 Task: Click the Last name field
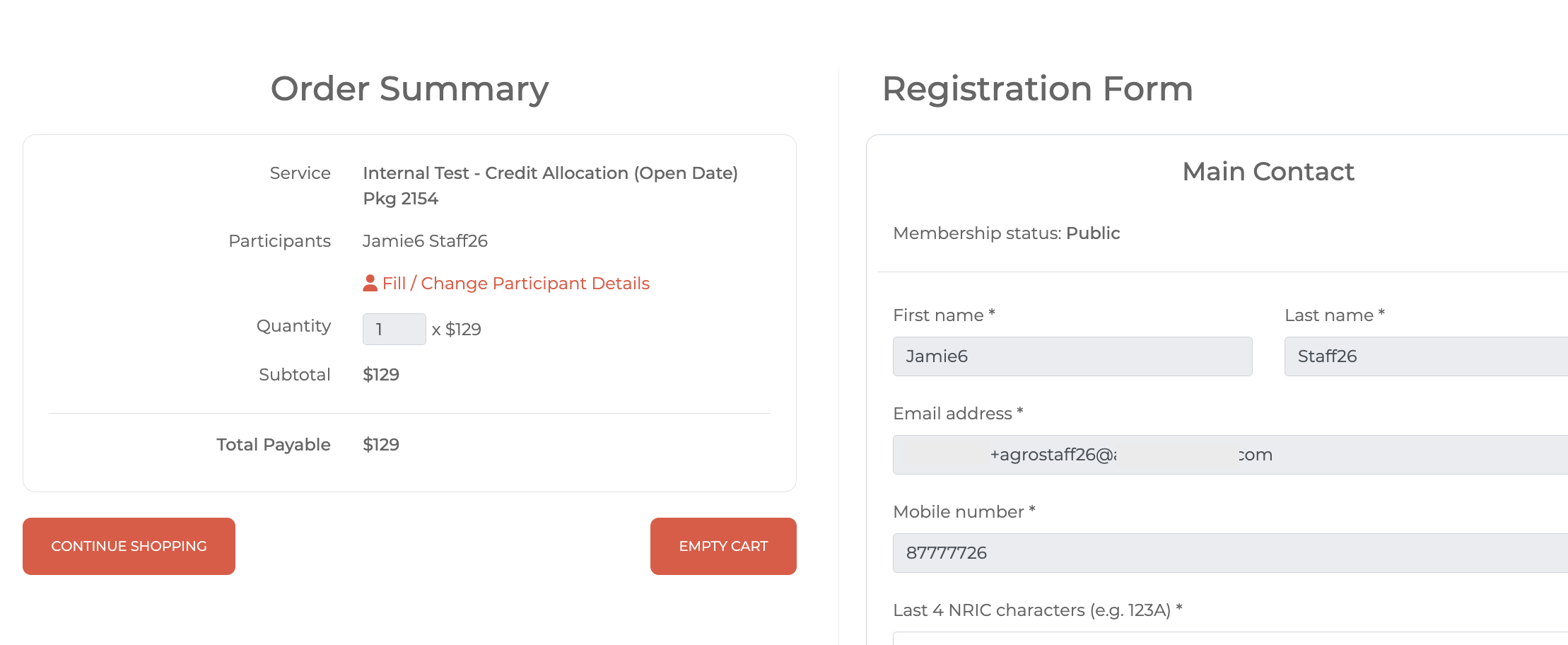point(1425,356)
